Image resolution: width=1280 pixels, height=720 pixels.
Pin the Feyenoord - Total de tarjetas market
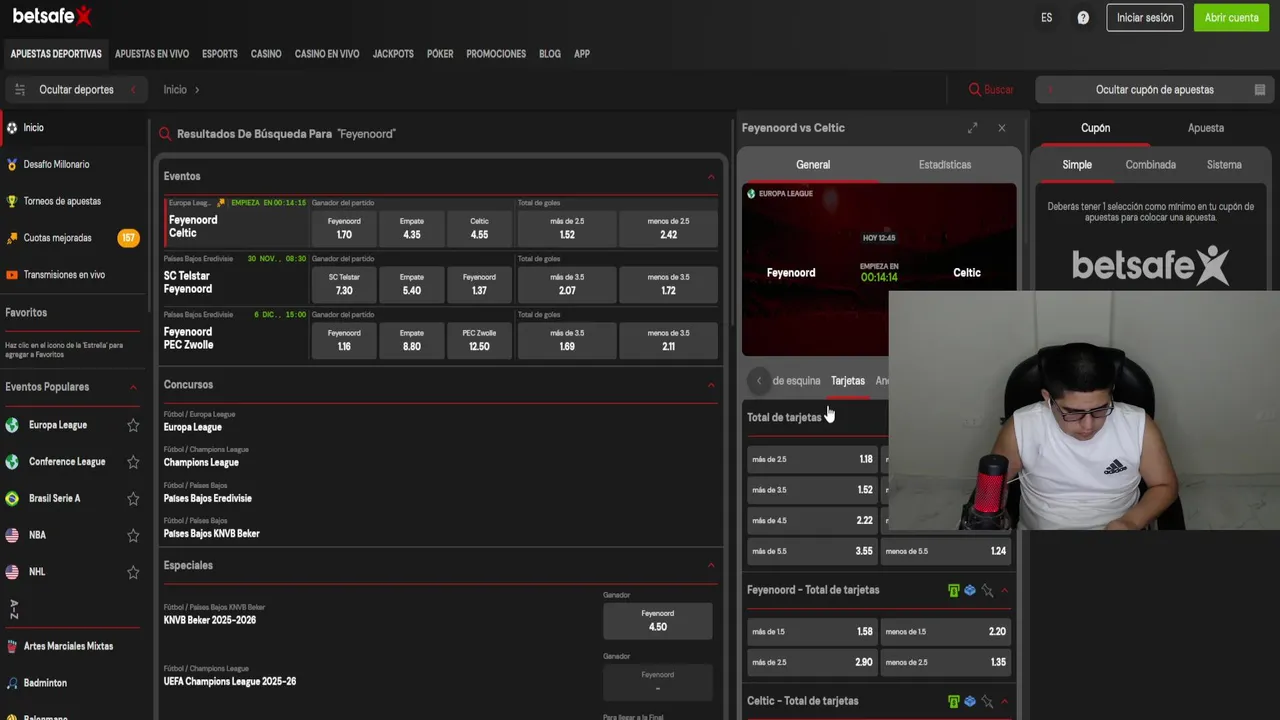point(987,591)
